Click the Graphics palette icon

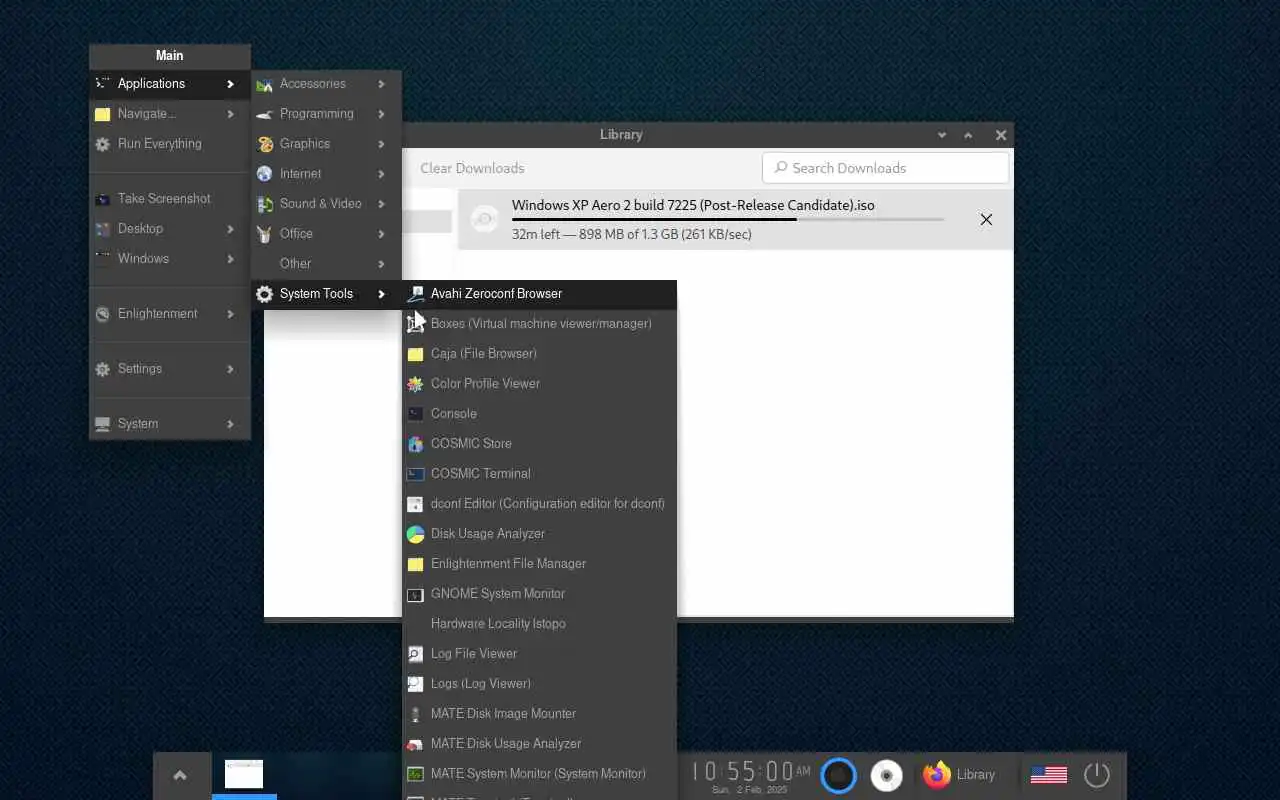[x=264, y=144]
